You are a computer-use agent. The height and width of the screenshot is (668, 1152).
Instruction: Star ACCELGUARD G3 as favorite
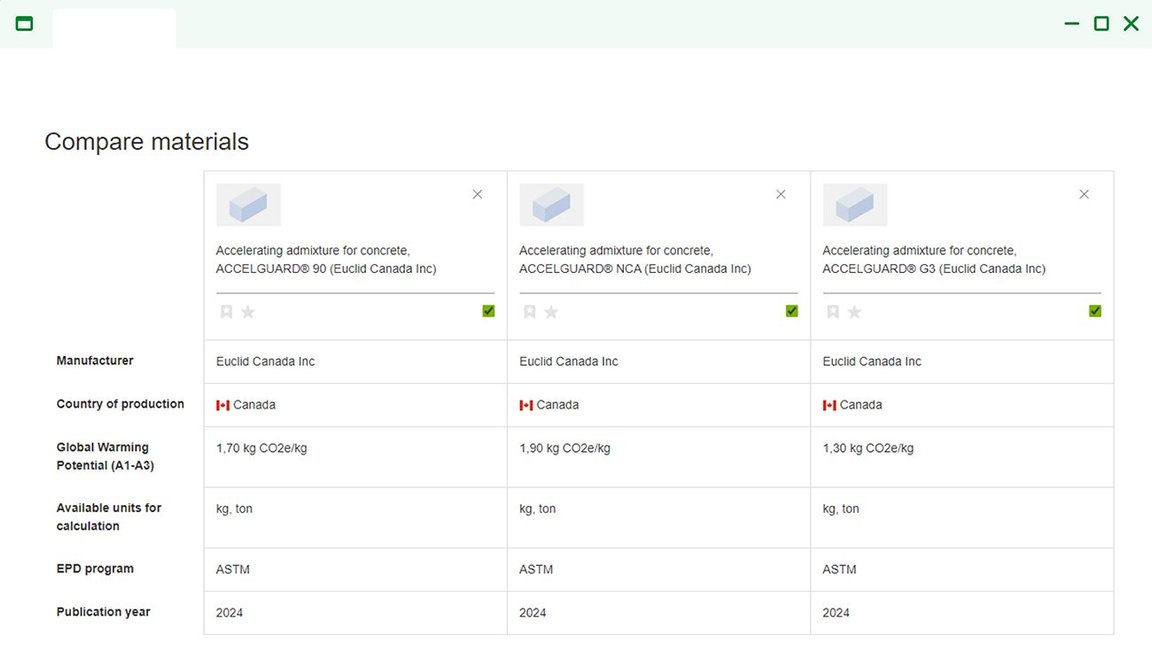pyautogui.click(x=854, y=312)
